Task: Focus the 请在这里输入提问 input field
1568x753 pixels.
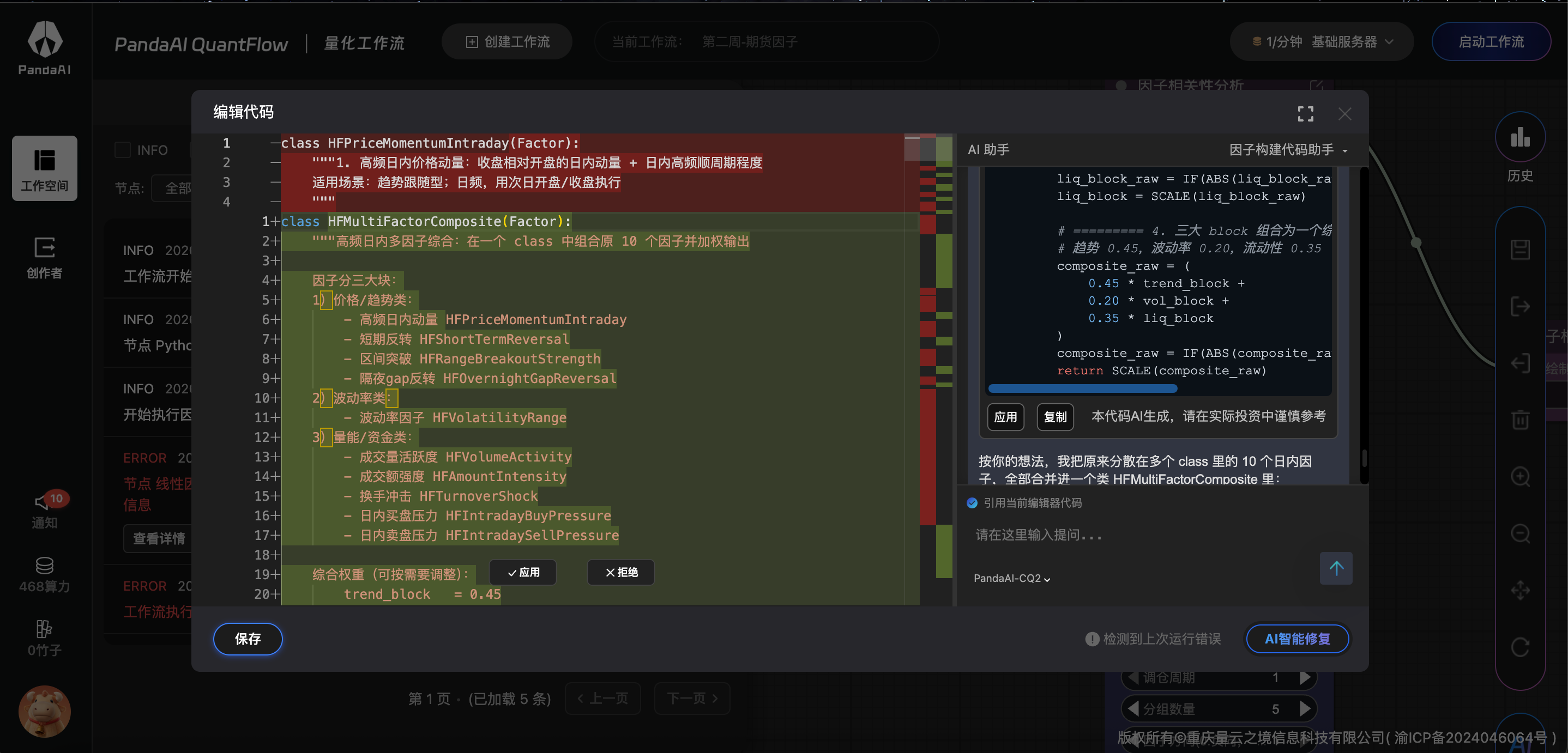Action: tap(1144, 535)
